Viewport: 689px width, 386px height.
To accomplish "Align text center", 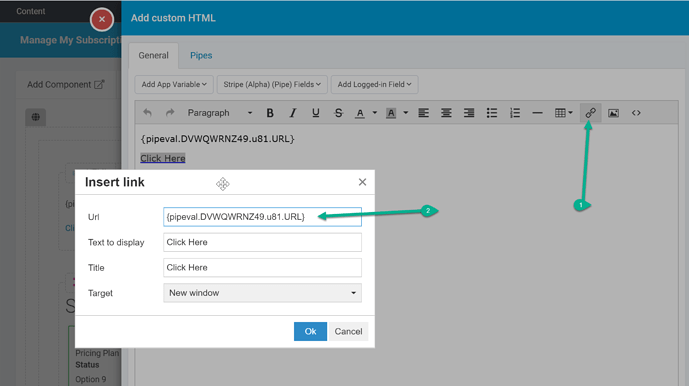I will [446, 113].
